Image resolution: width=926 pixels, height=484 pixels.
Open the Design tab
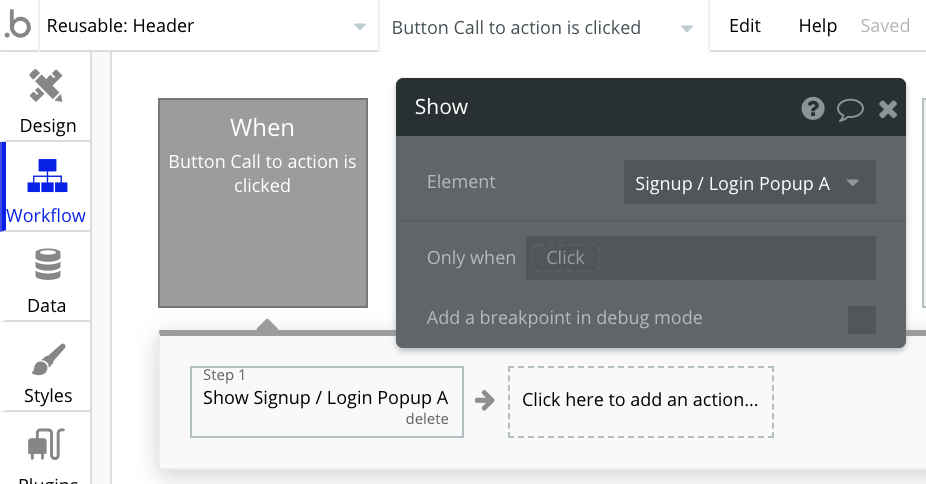(x=47, y=100)
